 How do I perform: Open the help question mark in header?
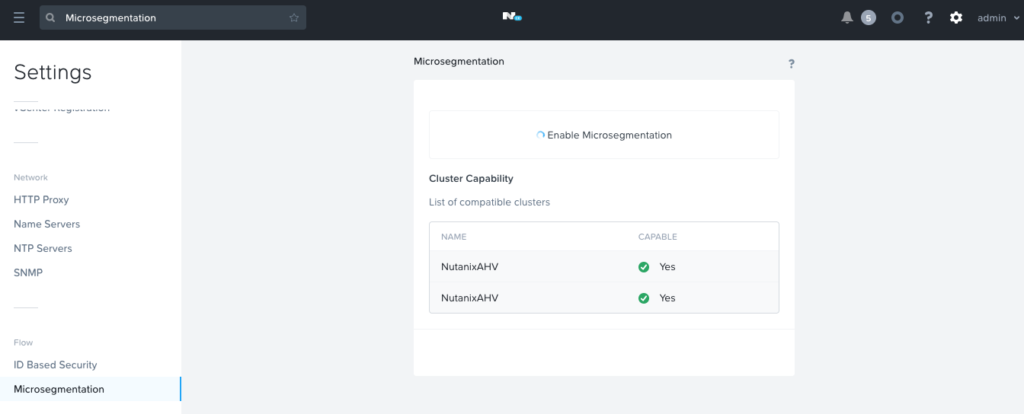point(928,18)
